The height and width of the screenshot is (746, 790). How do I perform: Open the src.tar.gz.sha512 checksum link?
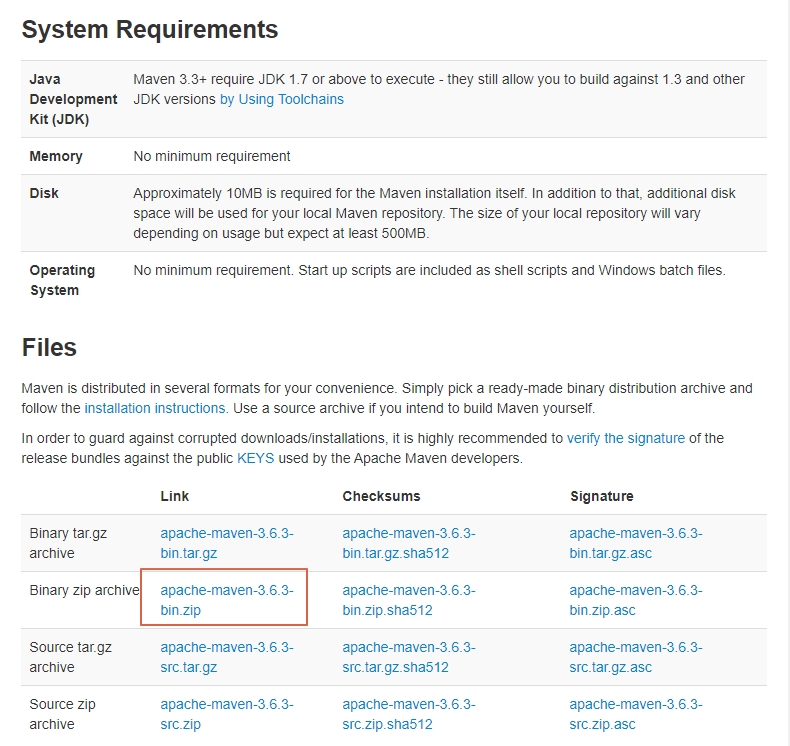[x=409, y=657]
